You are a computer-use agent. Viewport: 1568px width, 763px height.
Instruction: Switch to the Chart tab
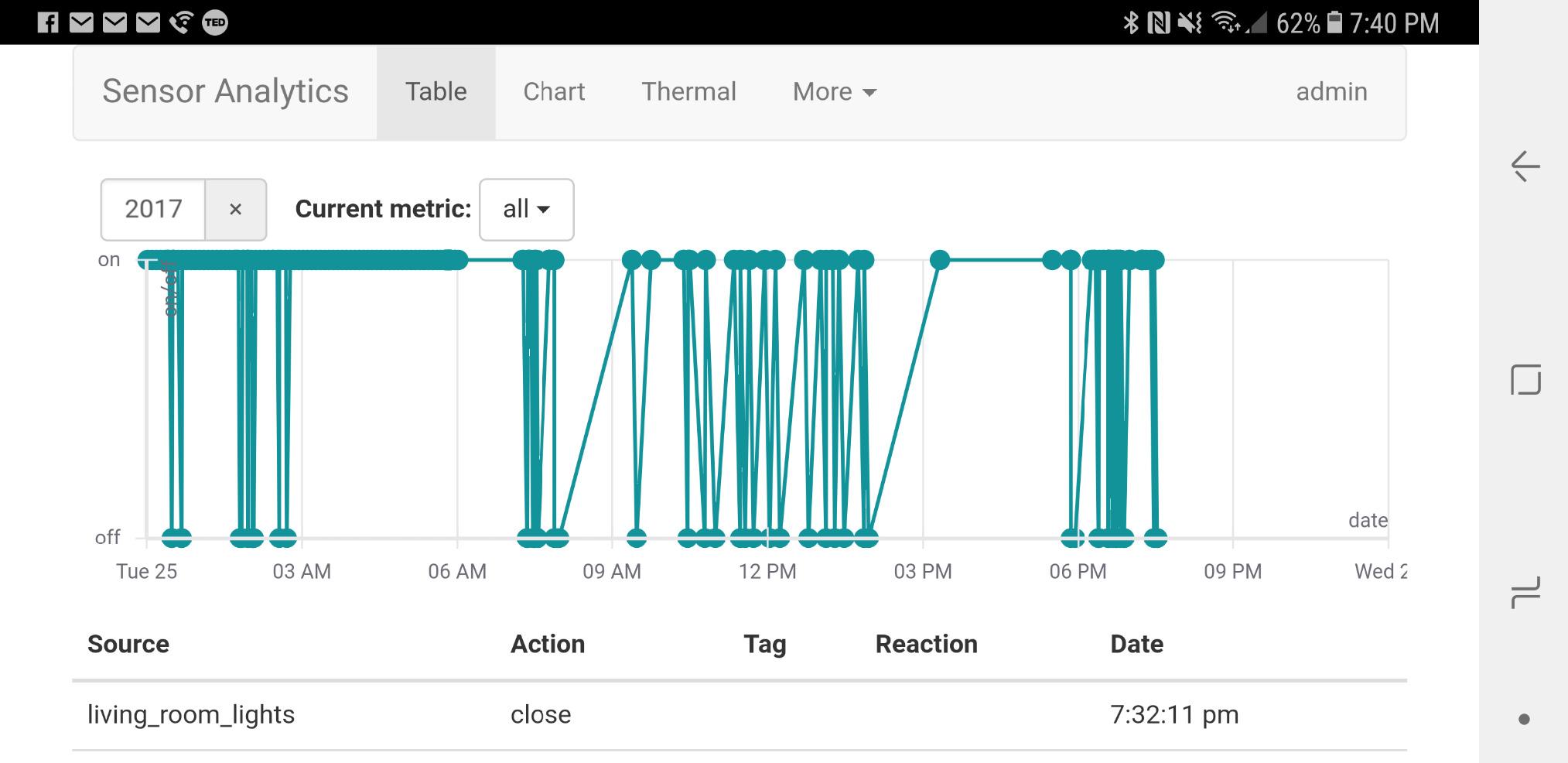pos(554,92)
